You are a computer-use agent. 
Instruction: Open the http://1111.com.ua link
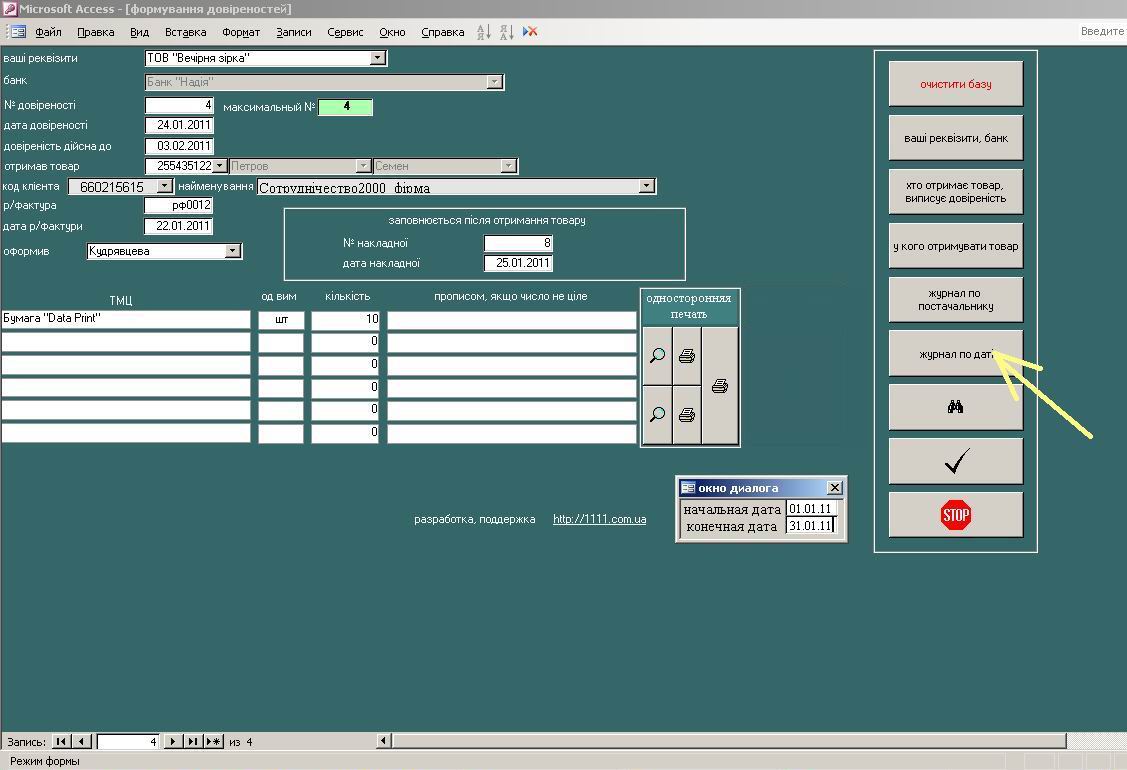[x=599, y=519]
